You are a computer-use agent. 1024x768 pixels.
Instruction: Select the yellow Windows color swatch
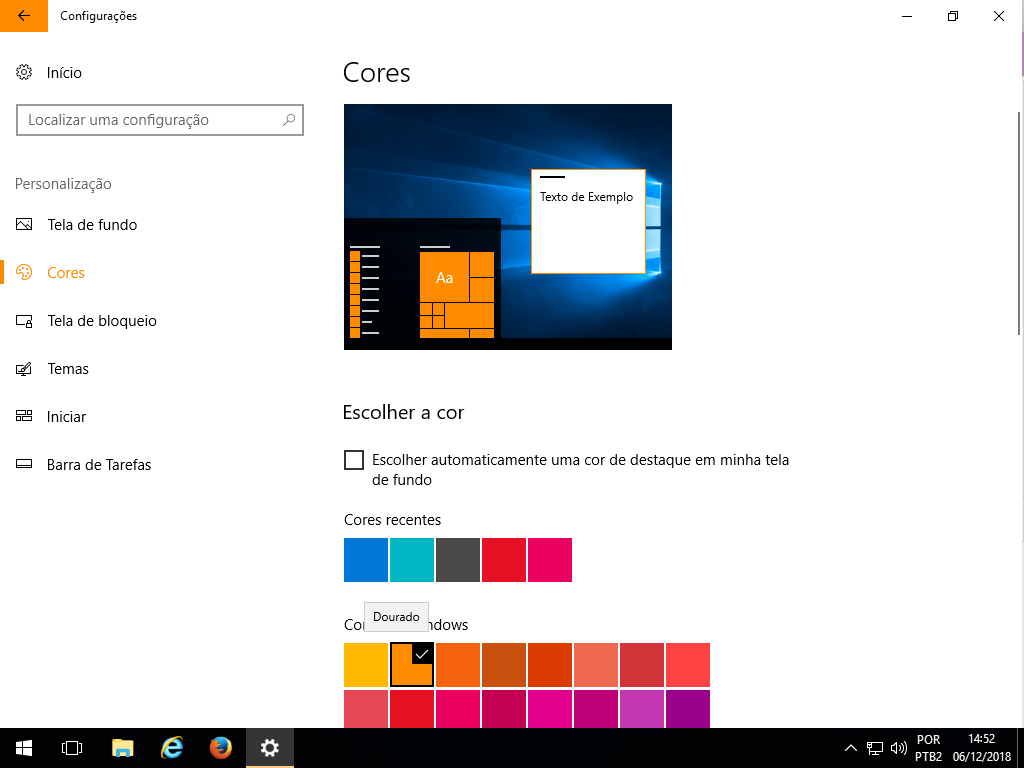click(x=366, y=665)
